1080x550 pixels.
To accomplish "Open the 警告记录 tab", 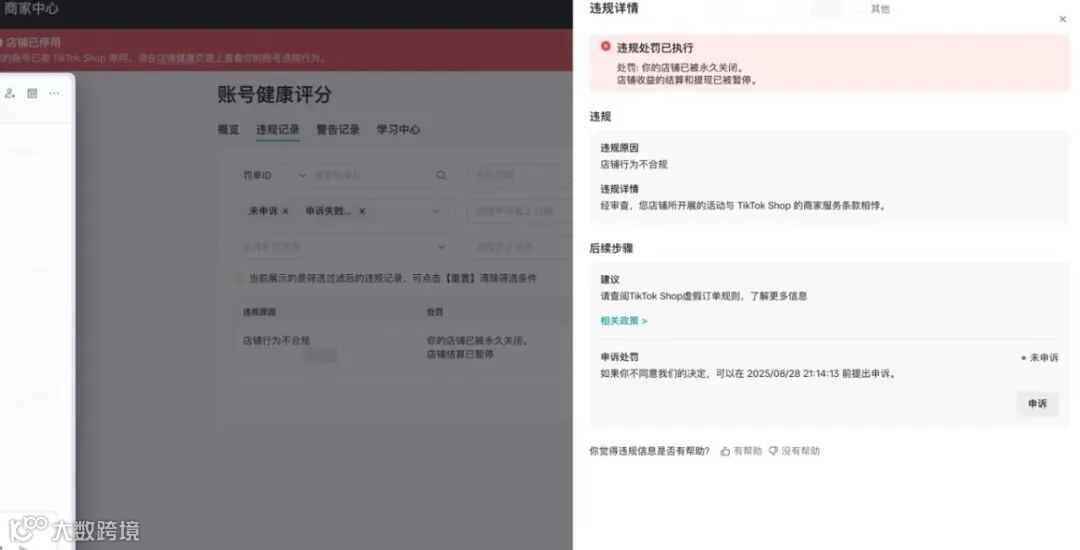I will tap(338, 129).
